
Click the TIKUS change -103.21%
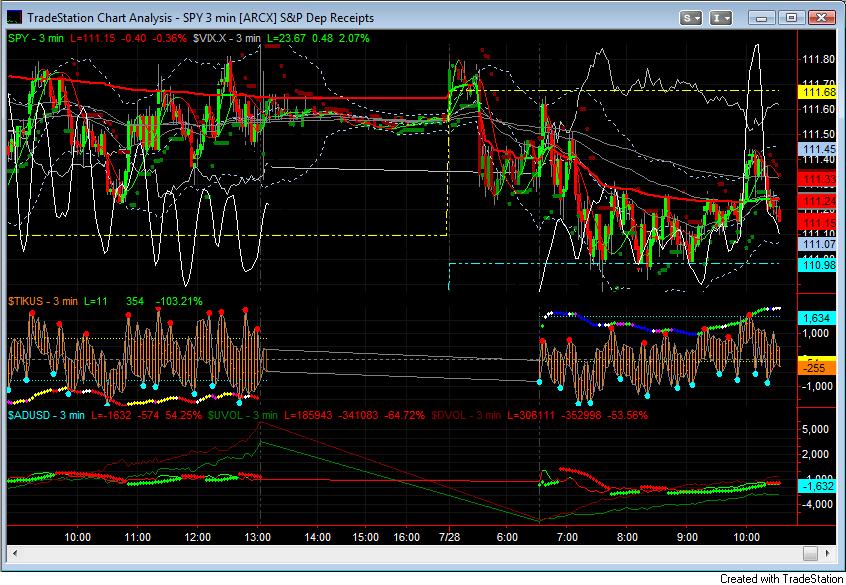(x=179, y=301)
